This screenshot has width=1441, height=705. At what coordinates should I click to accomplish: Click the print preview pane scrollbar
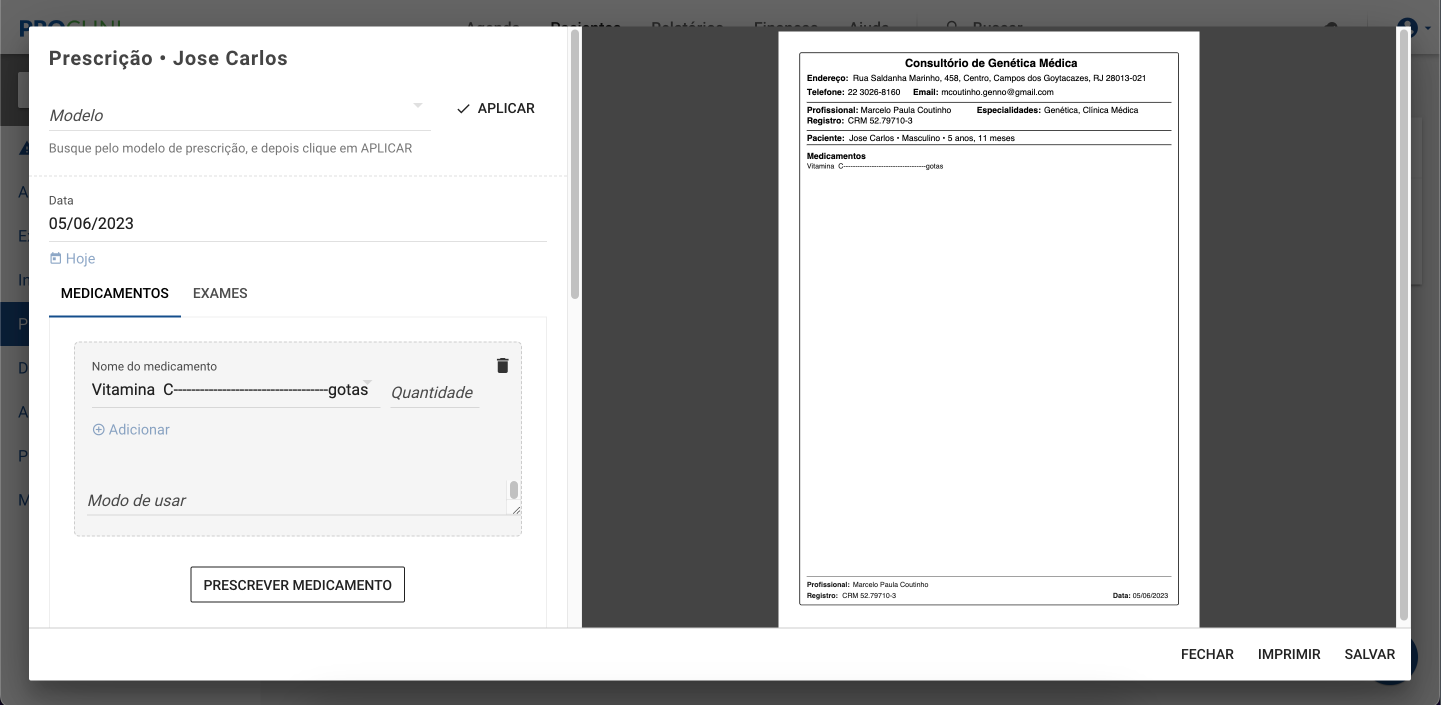[1402, 320]
